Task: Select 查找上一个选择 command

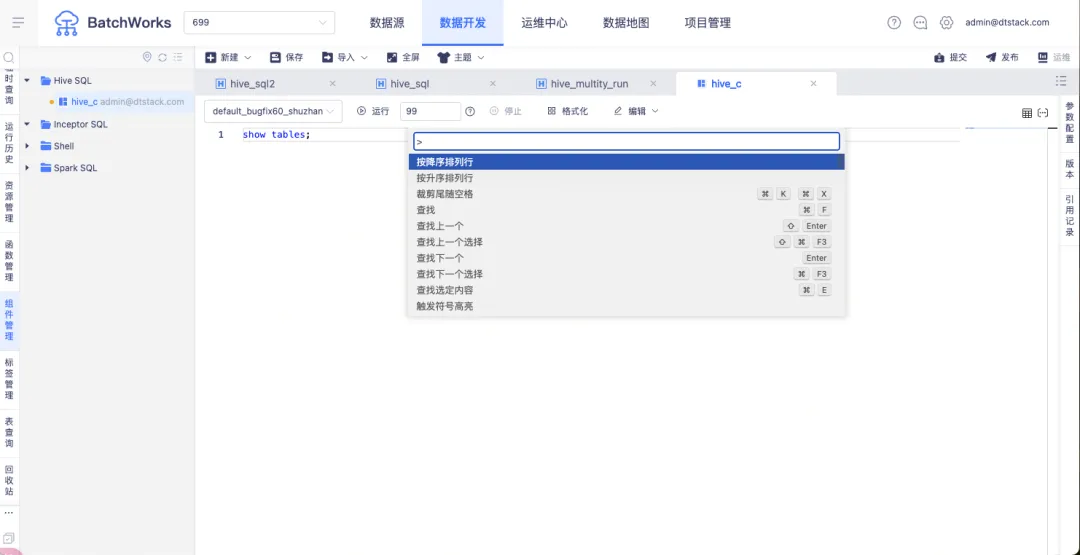Action: pyautogui.click(x=626, y=242)
